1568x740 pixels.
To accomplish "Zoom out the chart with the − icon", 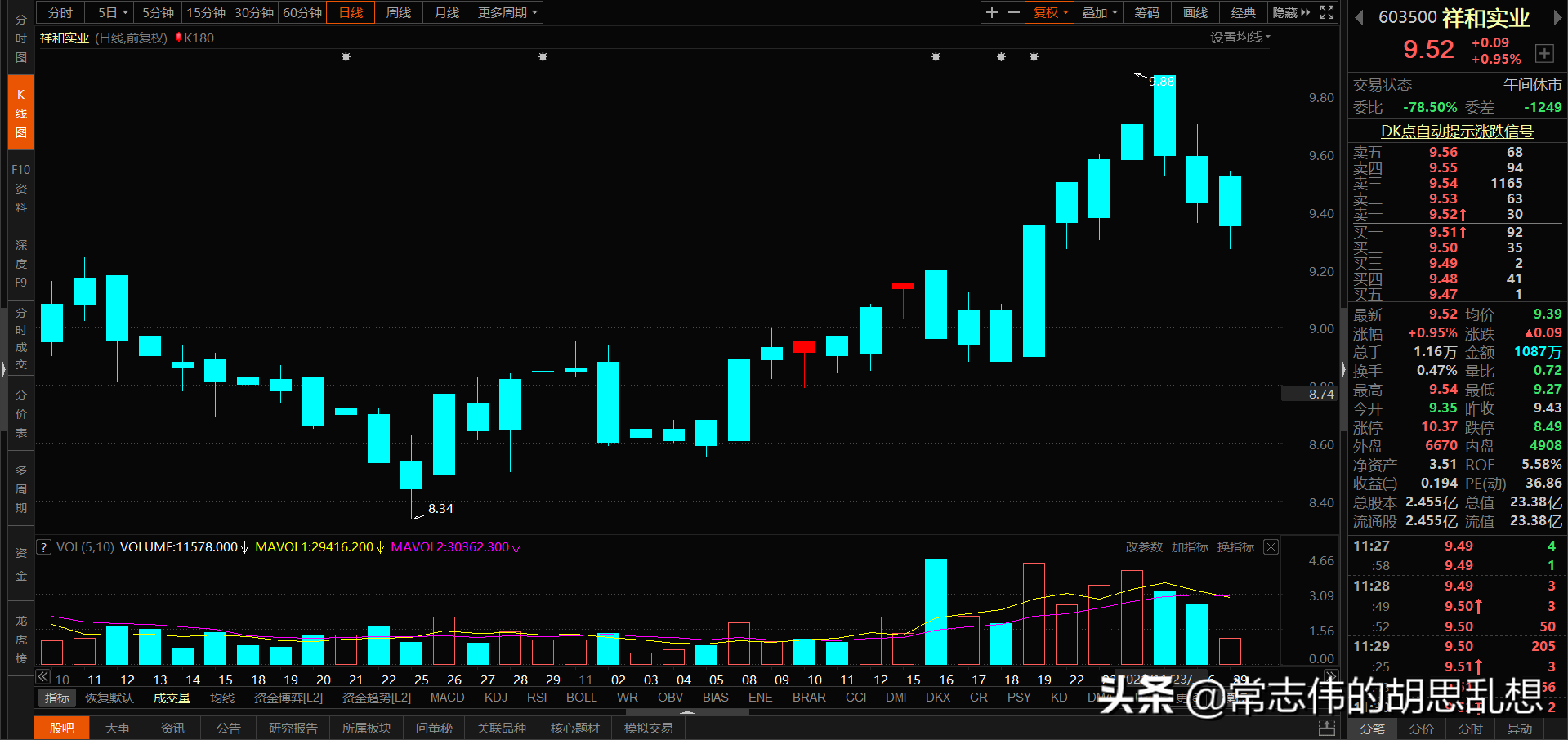I will coord(1013,12).
